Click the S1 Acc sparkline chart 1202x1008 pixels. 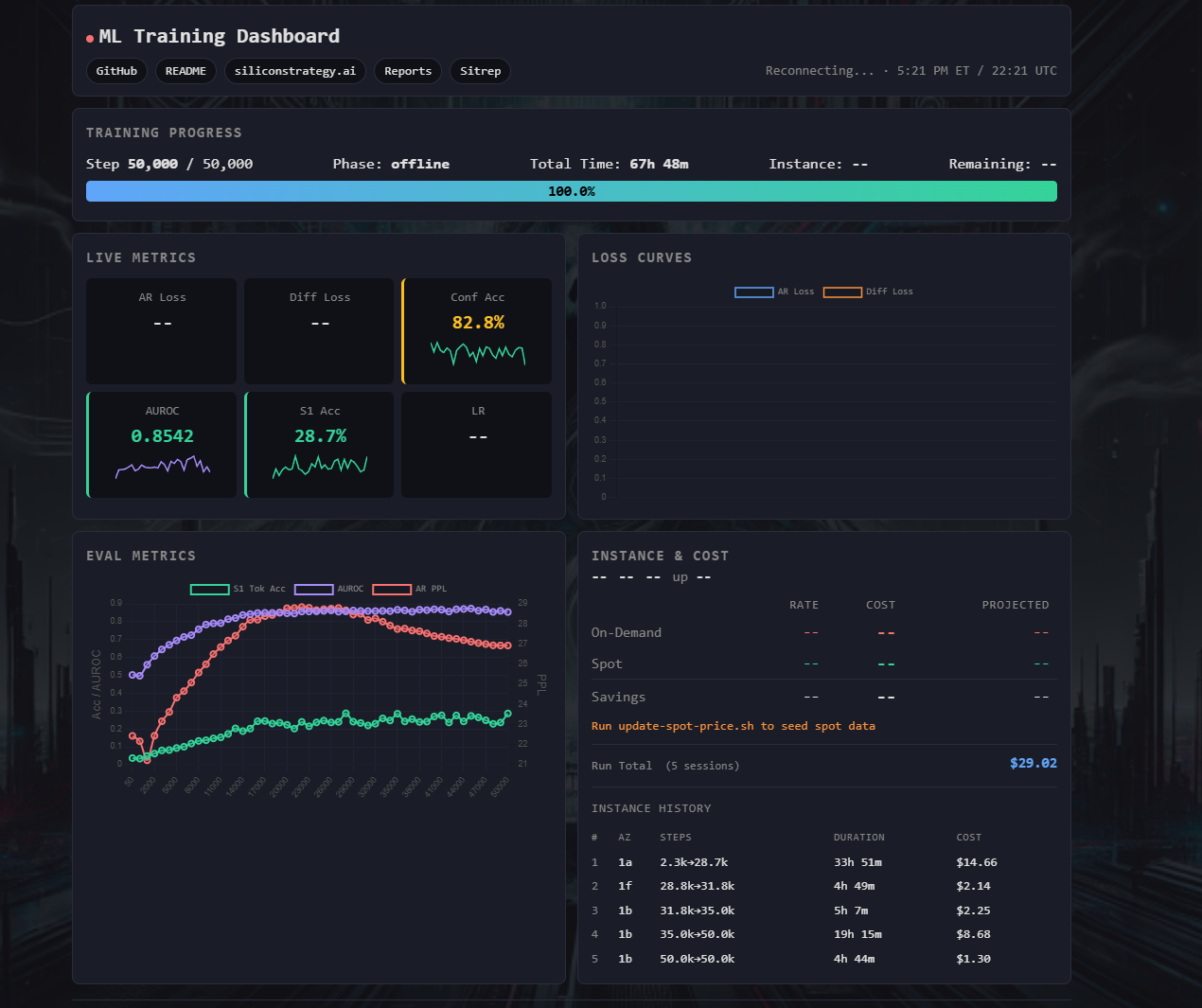319,466
